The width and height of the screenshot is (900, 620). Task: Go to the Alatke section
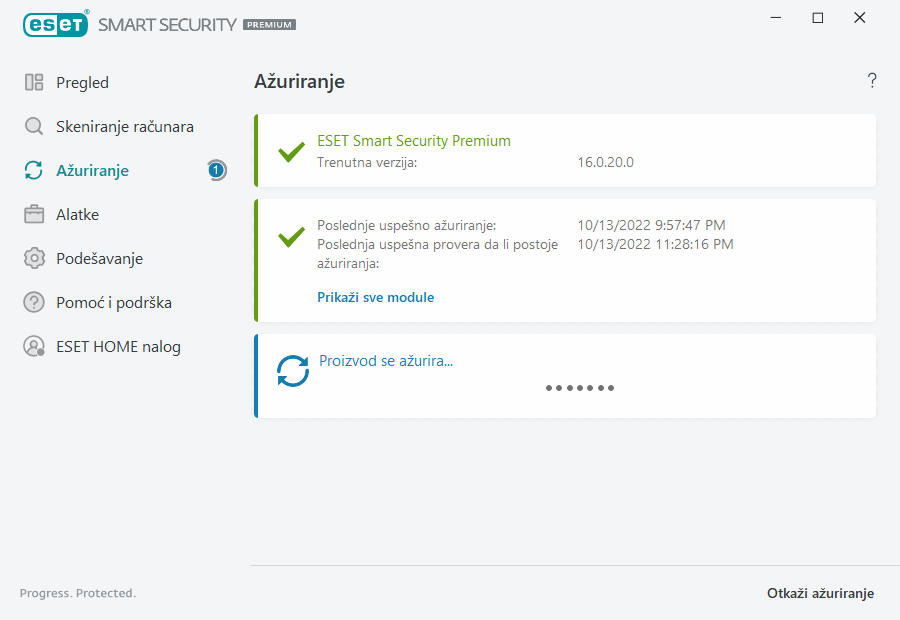click(77, 215)
